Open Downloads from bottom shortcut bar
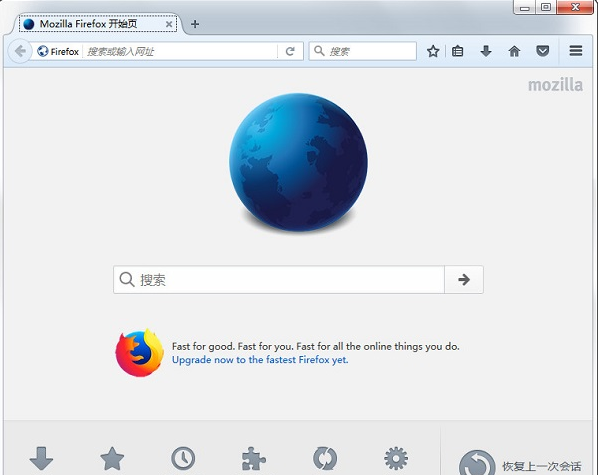The image size is (599, 475). [41, 458]
